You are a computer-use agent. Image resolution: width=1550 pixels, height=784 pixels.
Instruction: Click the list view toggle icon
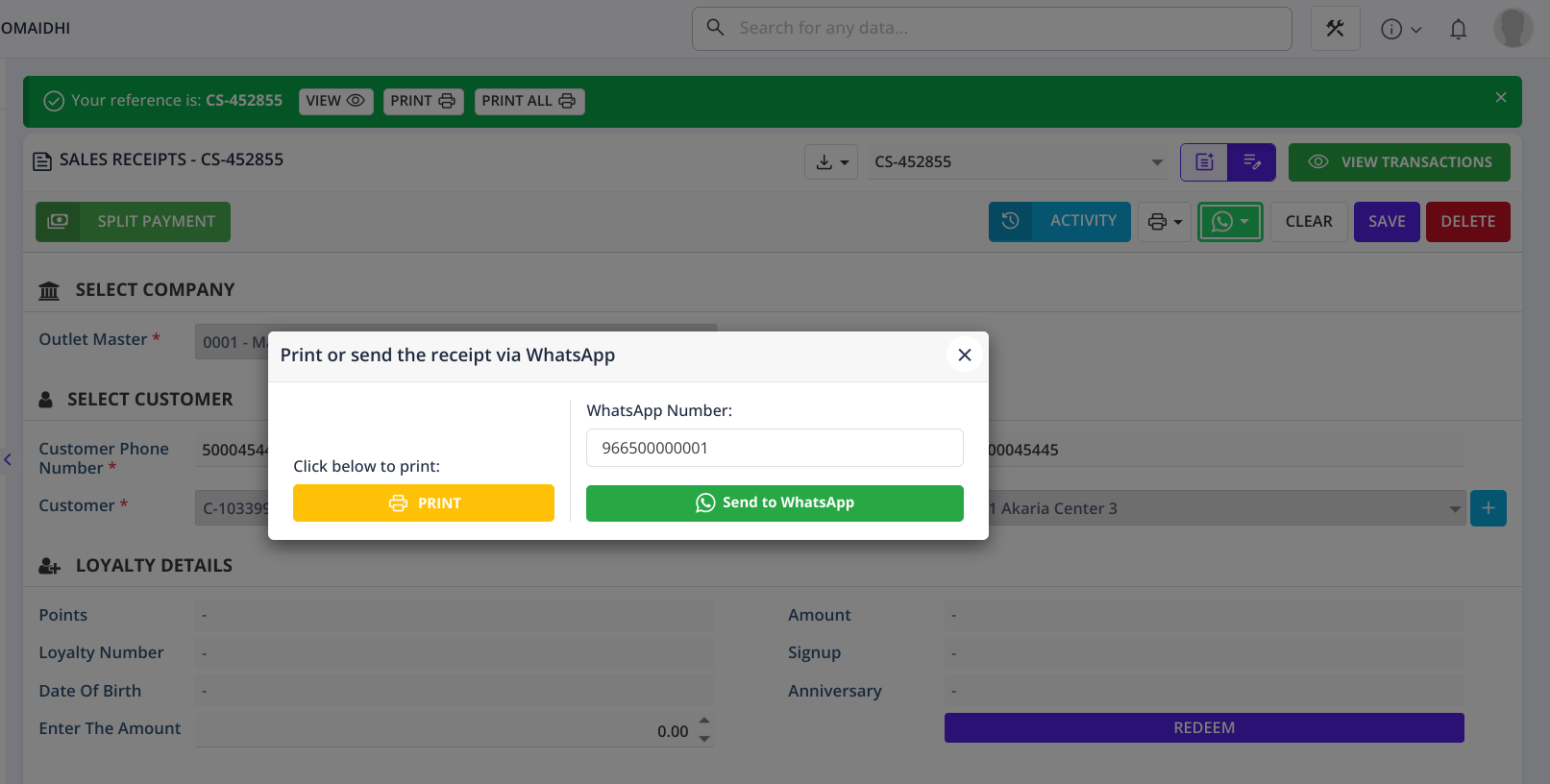click(x=1204, y=162)
